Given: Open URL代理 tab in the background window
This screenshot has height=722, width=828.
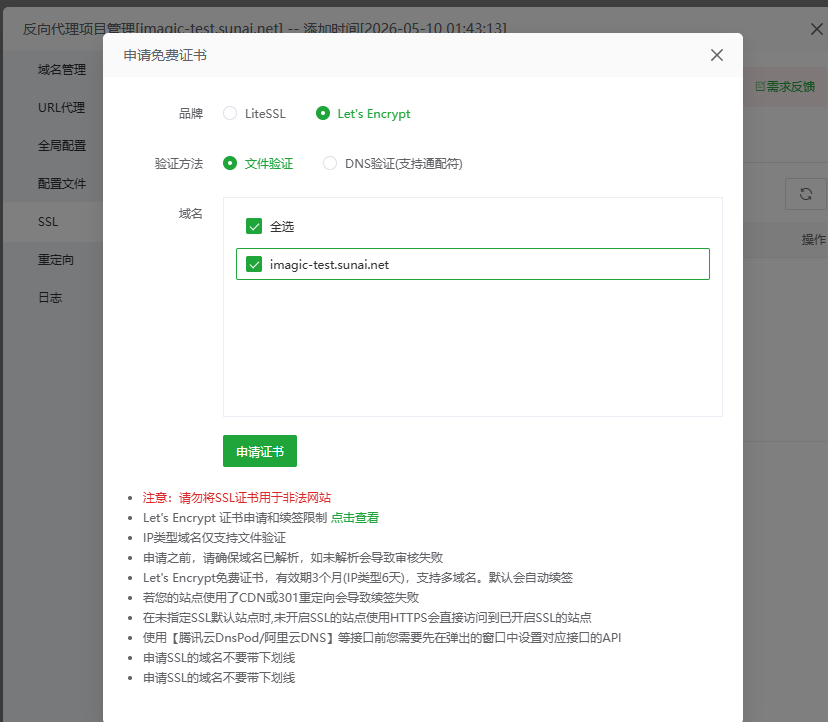Looking at the screenshot, I should (61, 108).
